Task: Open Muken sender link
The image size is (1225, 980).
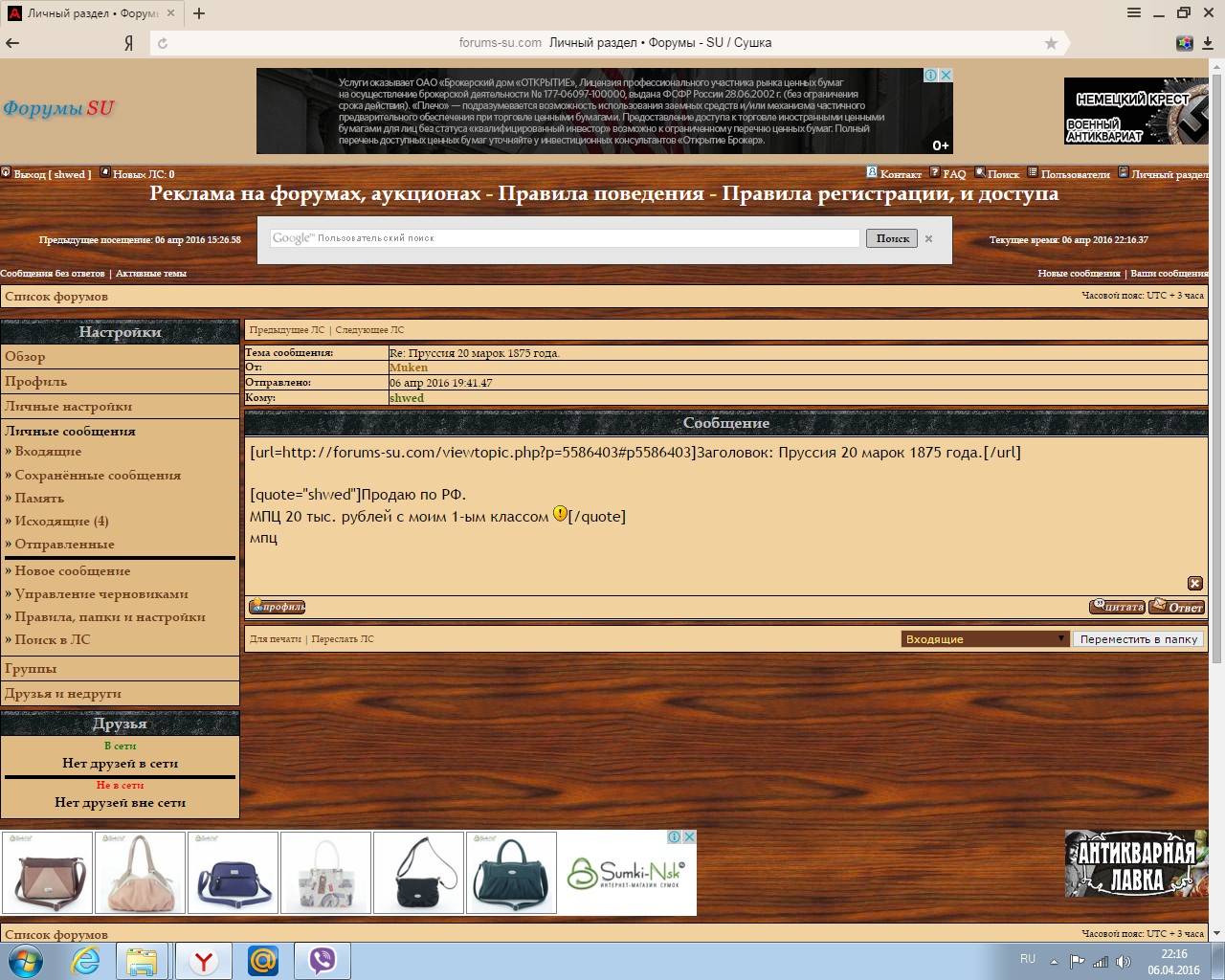Action: tap(409, 367)
